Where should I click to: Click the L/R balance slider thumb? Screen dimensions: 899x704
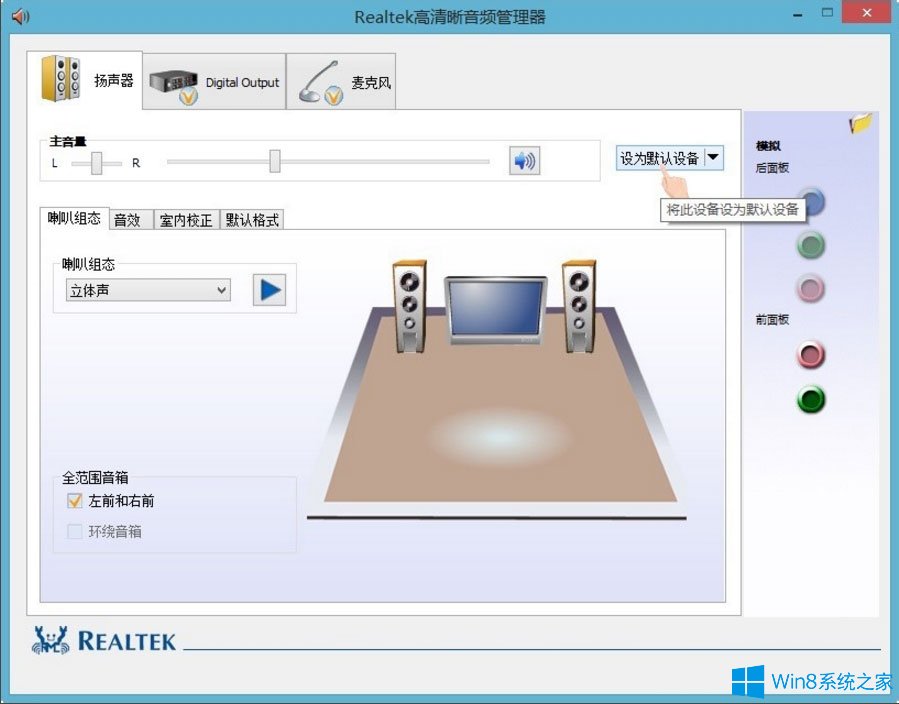(x=97, y=163)
